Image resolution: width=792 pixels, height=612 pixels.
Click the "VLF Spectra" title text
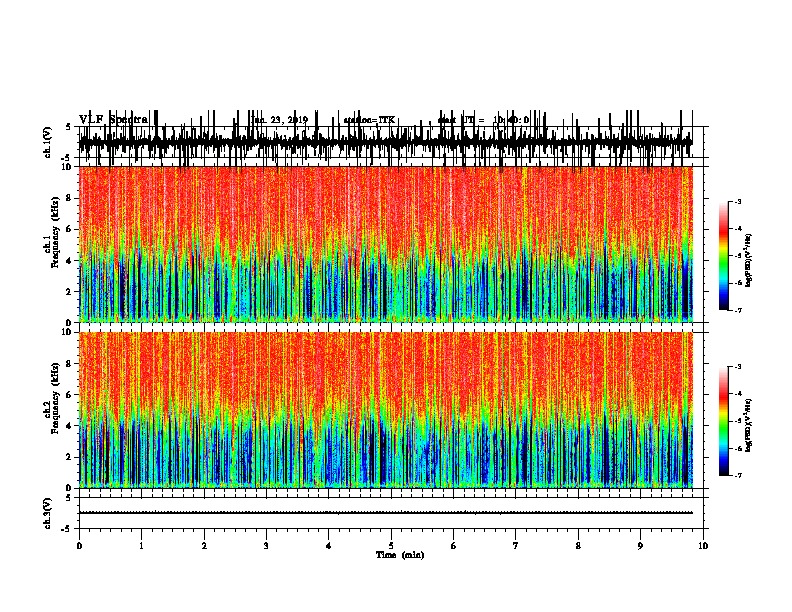coord(114,120)
